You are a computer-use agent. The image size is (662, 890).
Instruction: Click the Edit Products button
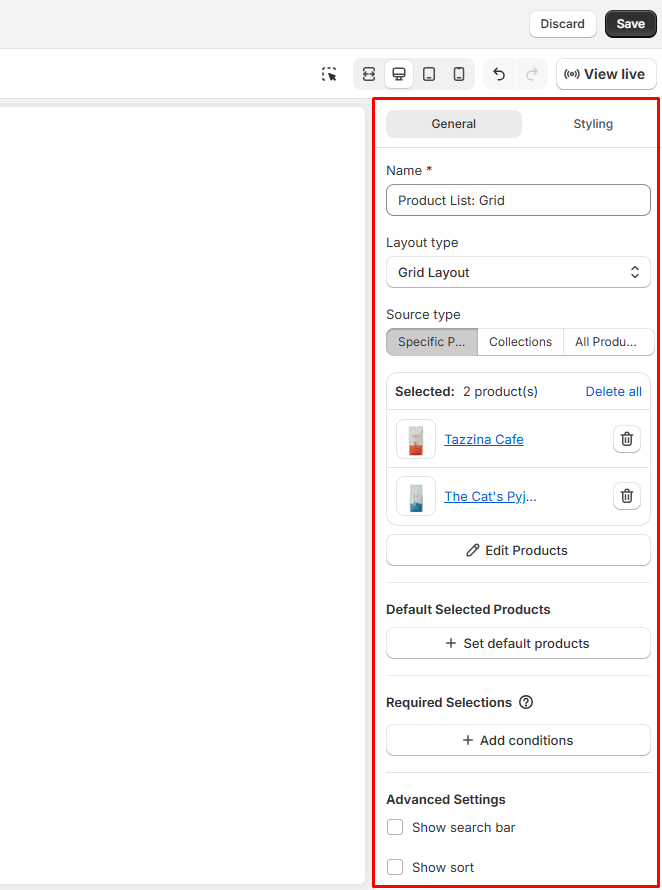coord(518,550)
